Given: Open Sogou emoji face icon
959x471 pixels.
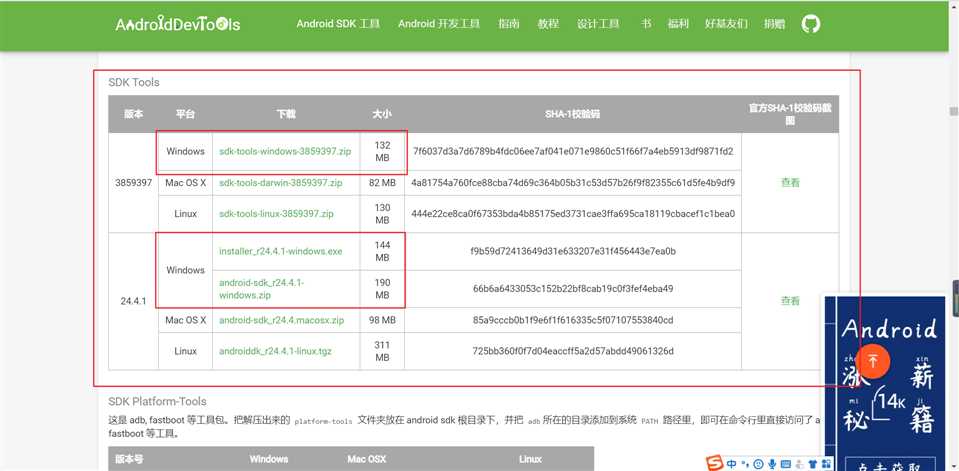Looking at the screenshot, I should tap(758, 464).
